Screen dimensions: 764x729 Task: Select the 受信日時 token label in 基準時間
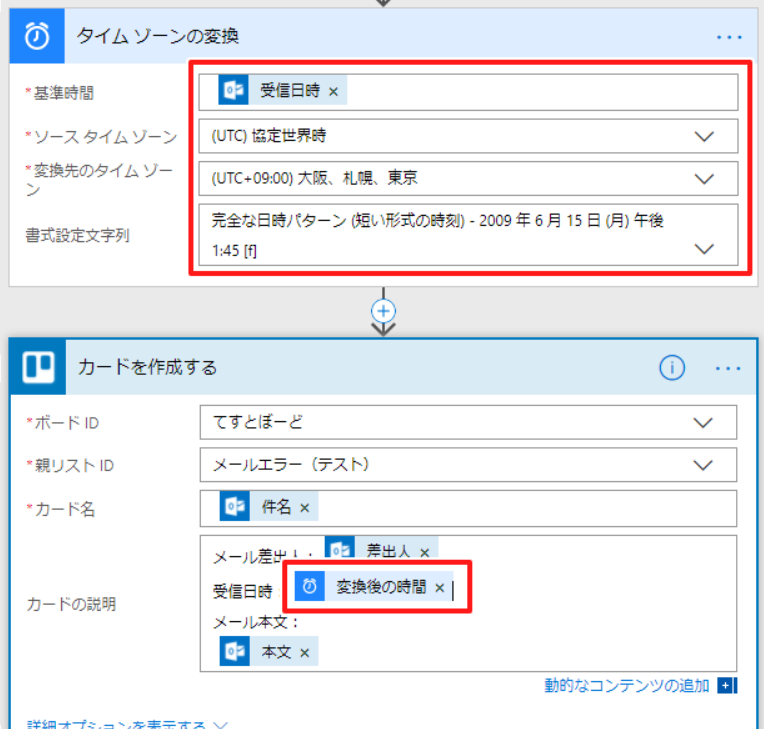click(290, 90)
